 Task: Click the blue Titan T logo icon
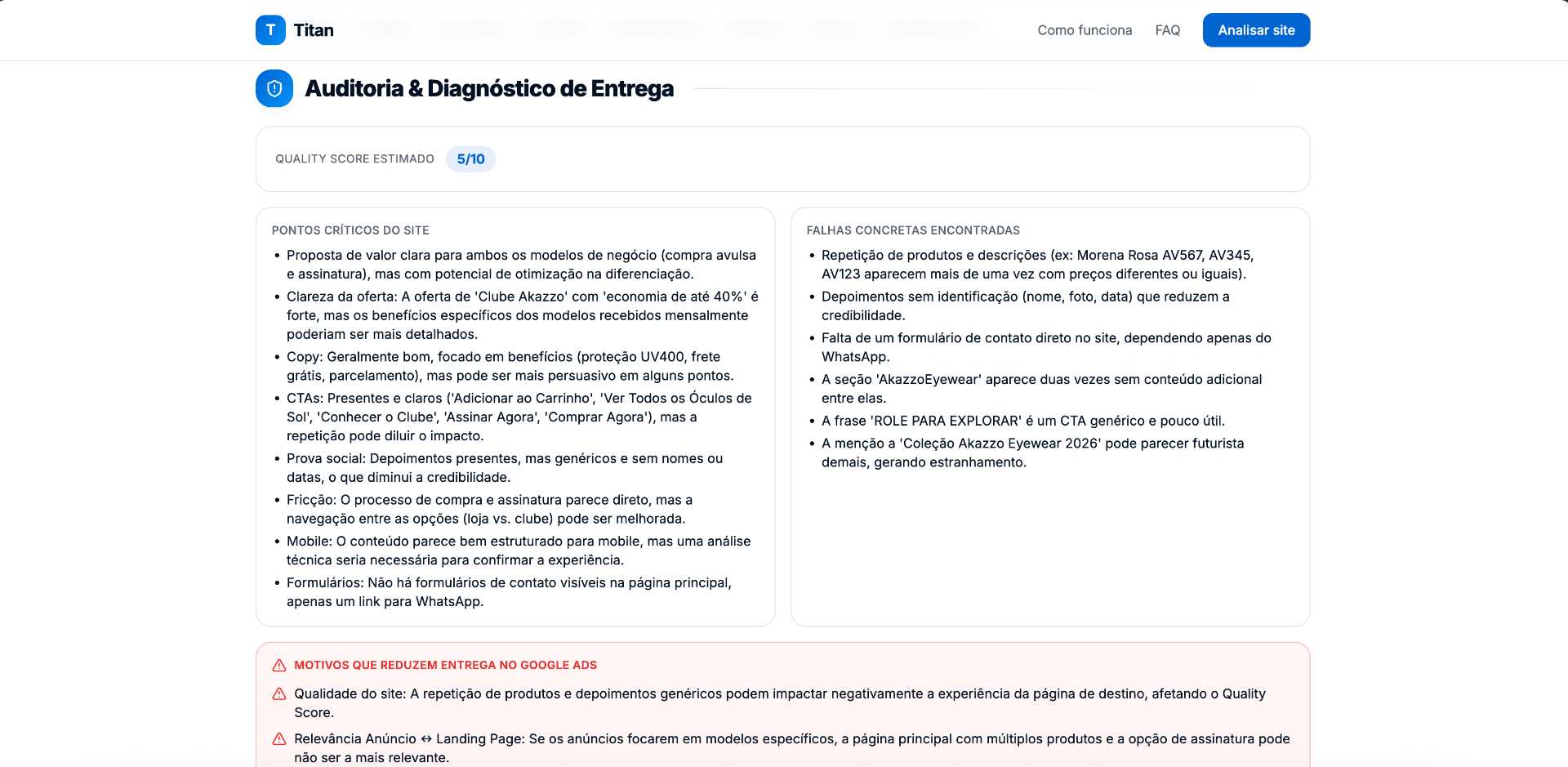coord(270,30)
